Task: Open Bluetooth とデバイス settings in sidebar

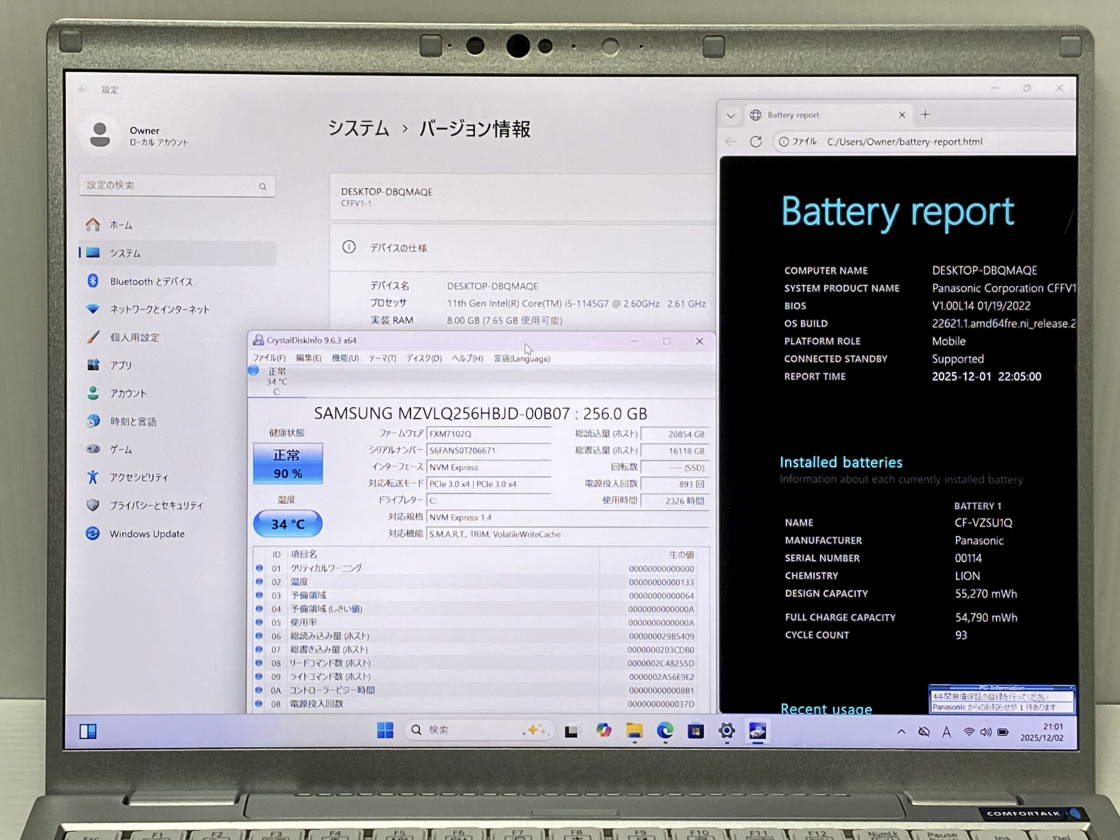Action: tap(150, 282)
